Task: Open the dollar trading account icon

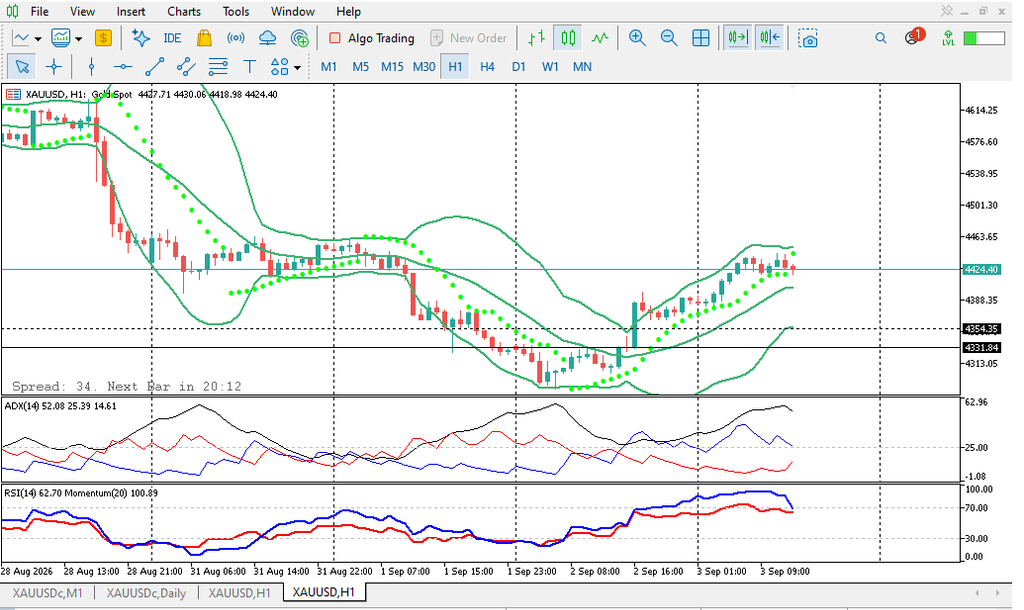Action: click(103, 39)
